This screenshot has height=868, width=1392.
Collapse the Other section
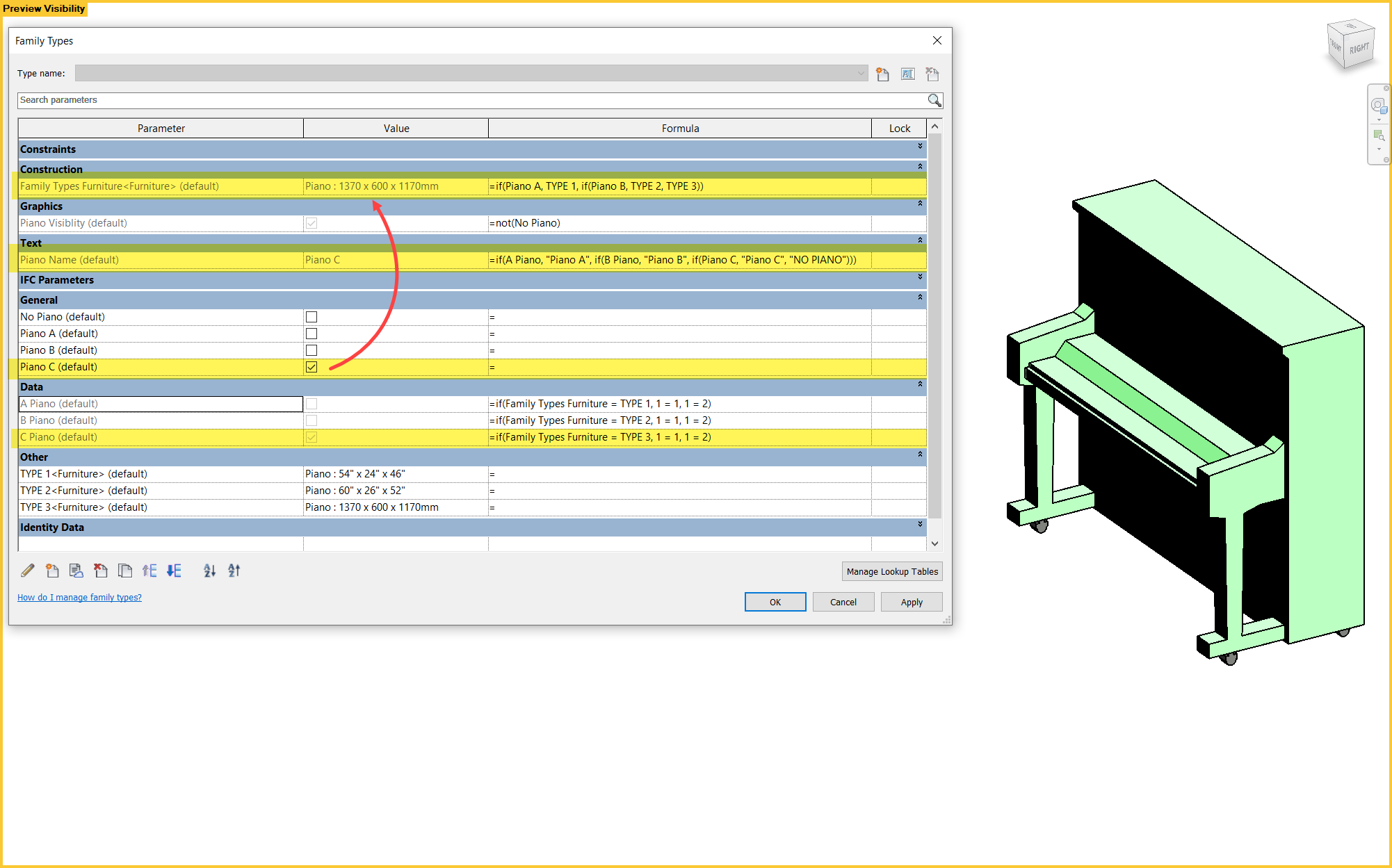[919, 457]
